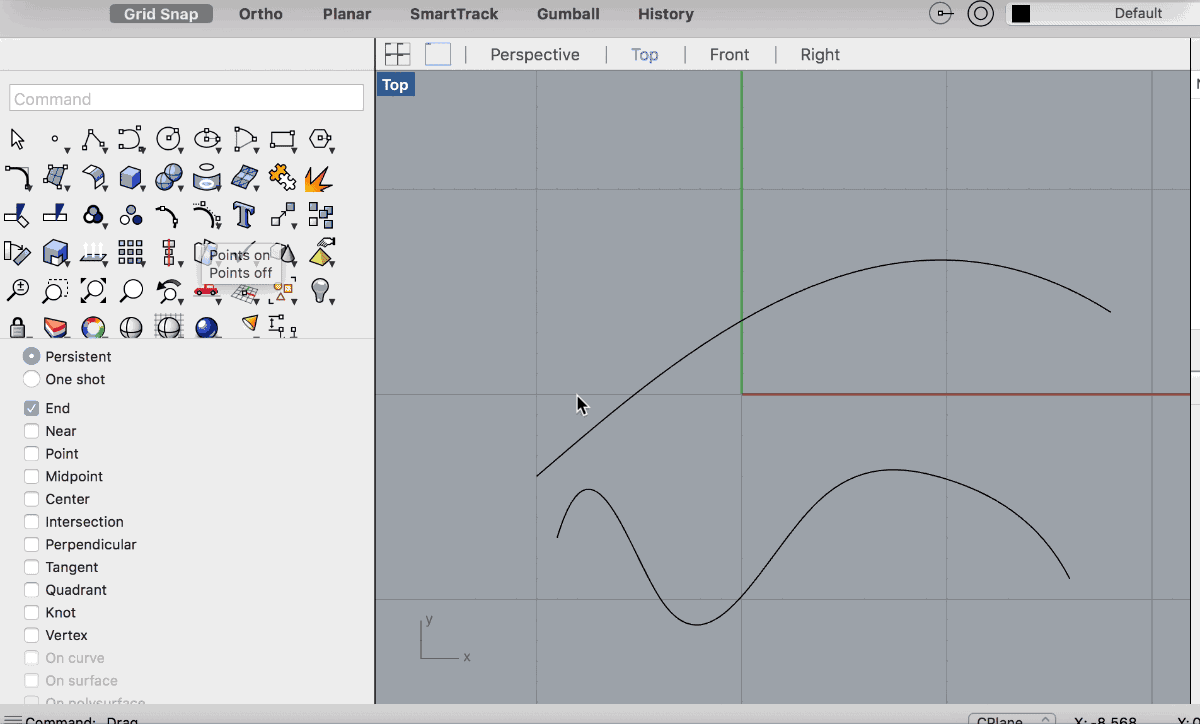Click the puzzle-piece Join tool
The image size is (1200, 724).
(282, 177)
